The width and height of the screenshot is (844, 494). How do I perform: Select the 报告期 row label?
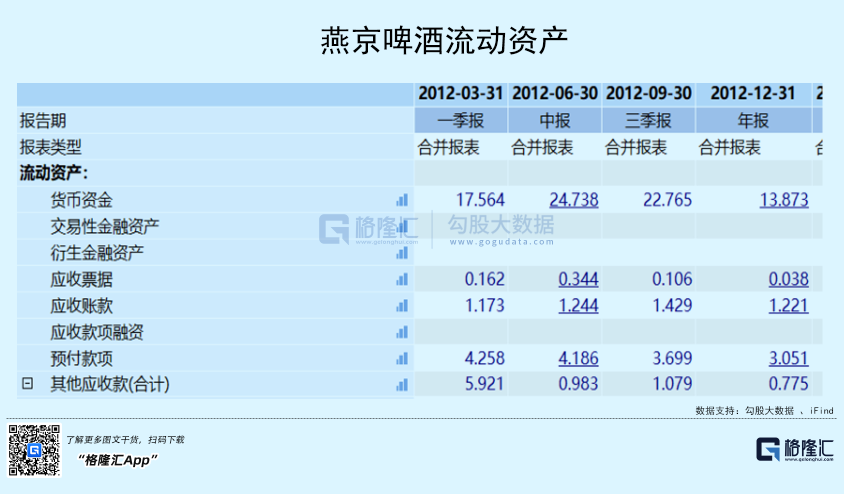pos(43,121)
